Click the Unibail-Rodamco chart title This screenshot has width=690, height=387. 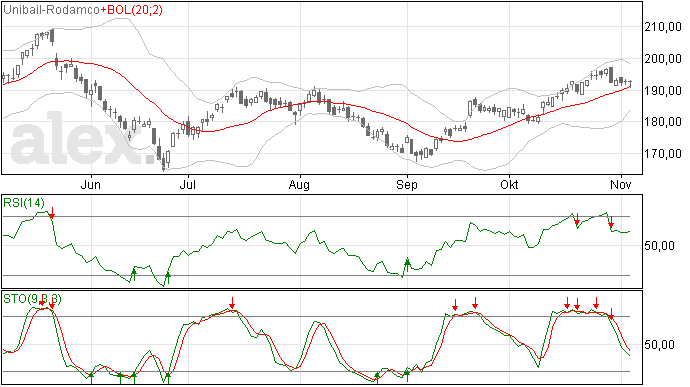[x=51, y=10]
